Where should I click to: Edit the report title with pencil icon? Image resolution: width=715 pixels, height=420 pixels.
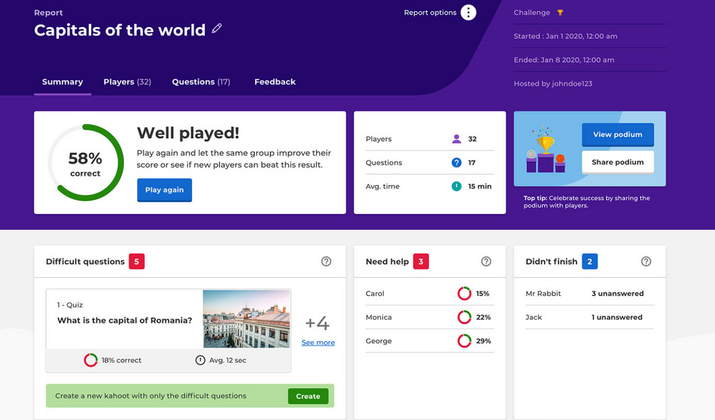coord(217,29)
